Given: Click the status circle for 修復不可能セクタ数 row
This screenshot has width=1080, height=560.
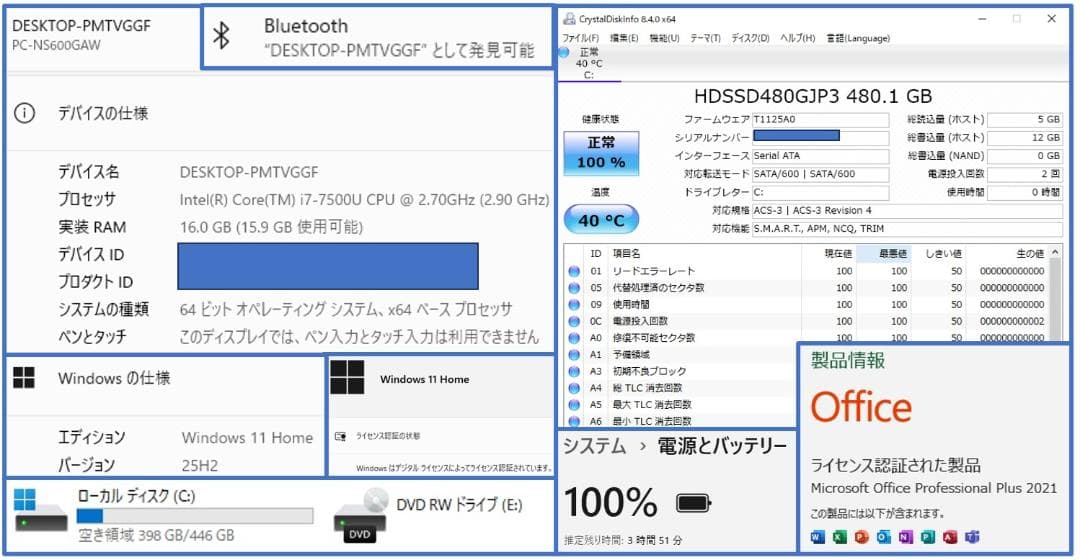Looking at the screenshot, I should 574,338.
